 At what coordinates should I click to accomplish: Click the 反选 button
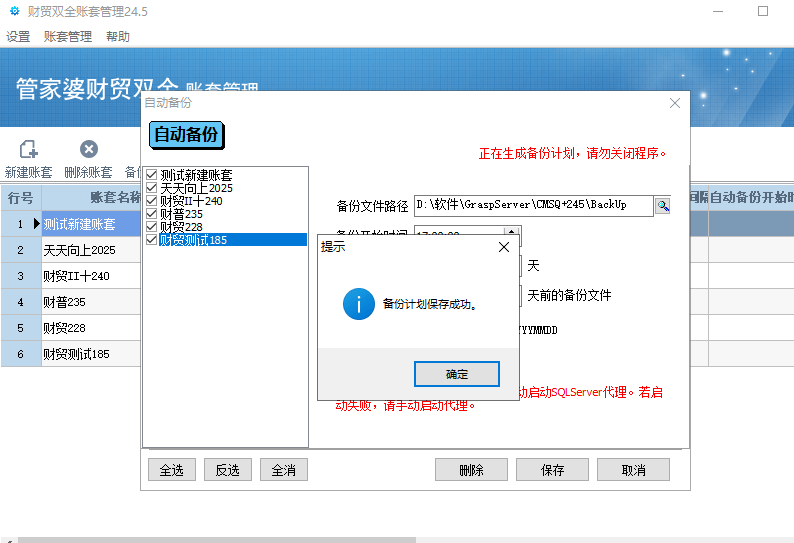pyautogui.click(x=228, y=470)
